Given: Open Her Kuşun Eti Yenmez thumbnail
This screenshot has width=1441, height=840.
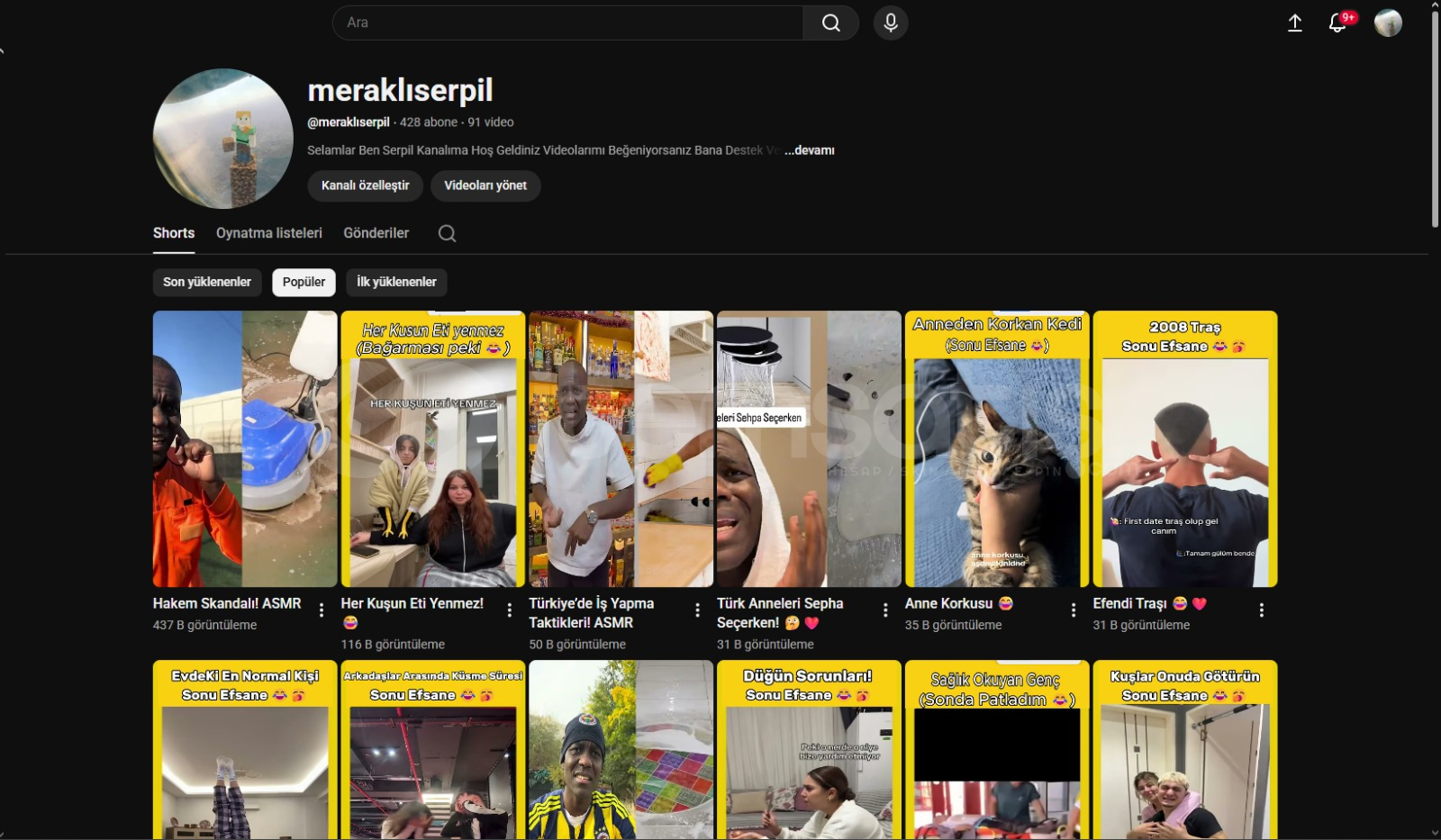Looking at the screenshot, I should coord(433,448).
